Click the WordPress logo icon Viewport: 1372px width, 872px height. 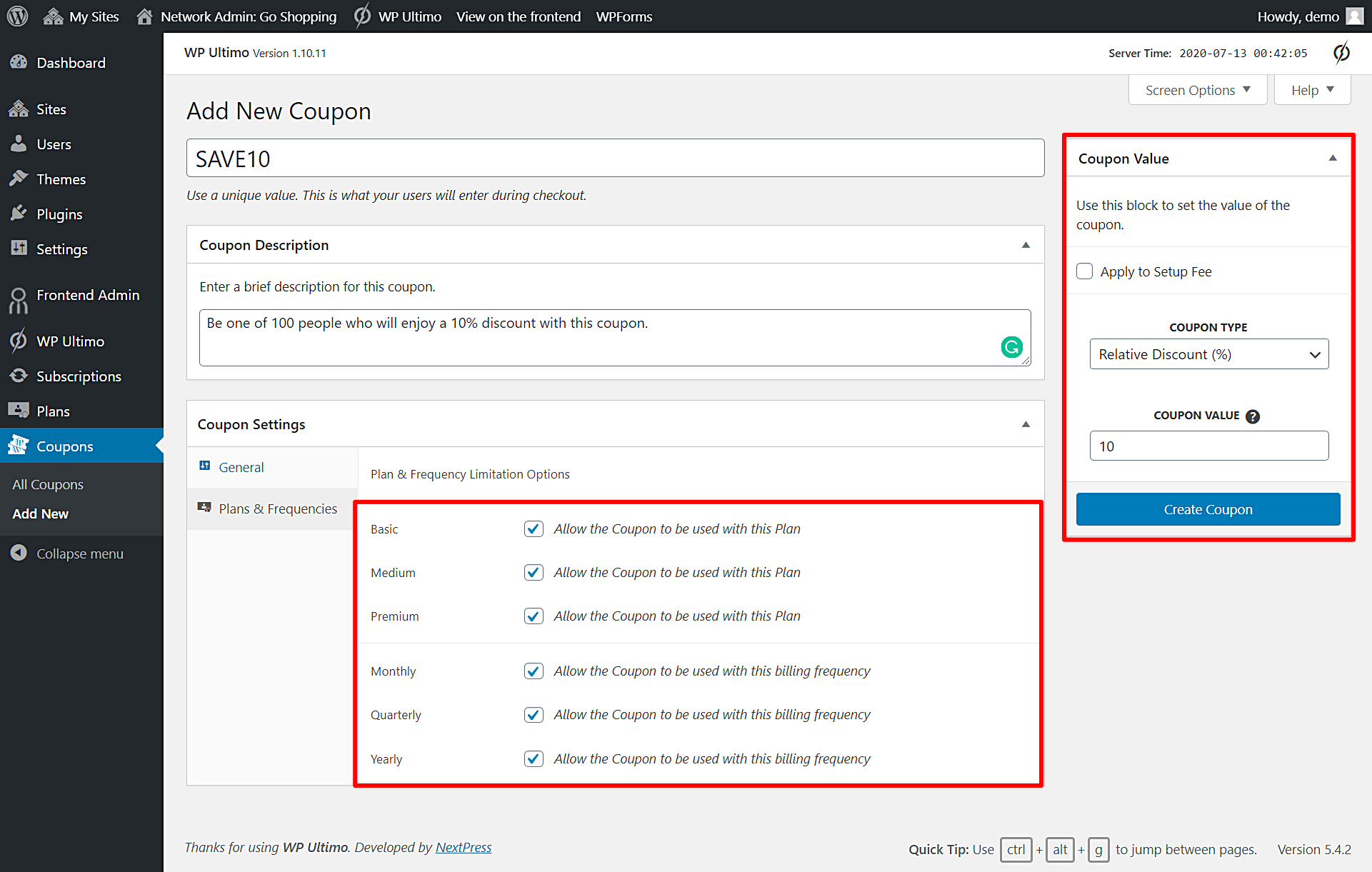tap(17, 16)
